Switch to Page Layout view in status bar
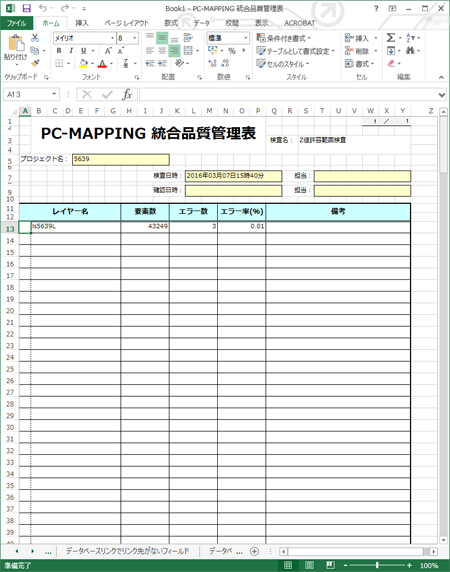Screen dimensions: 450x572 [309, 565]
